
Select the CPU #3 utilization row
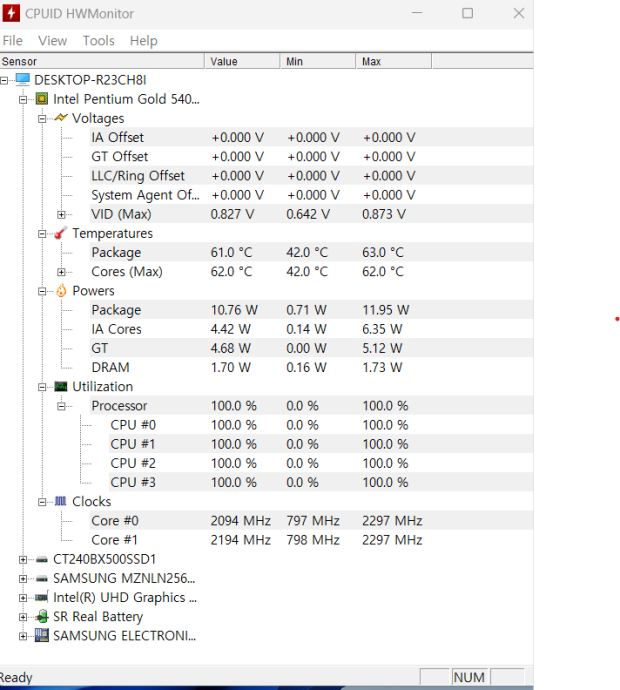[x=321, y=482]
